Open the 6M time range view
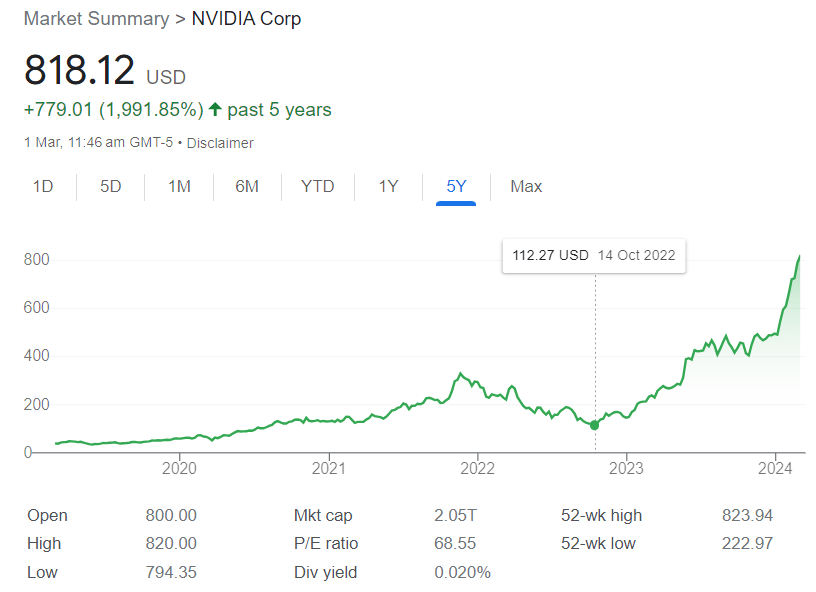This screenshot has height=592, width=816. [247, 186]
